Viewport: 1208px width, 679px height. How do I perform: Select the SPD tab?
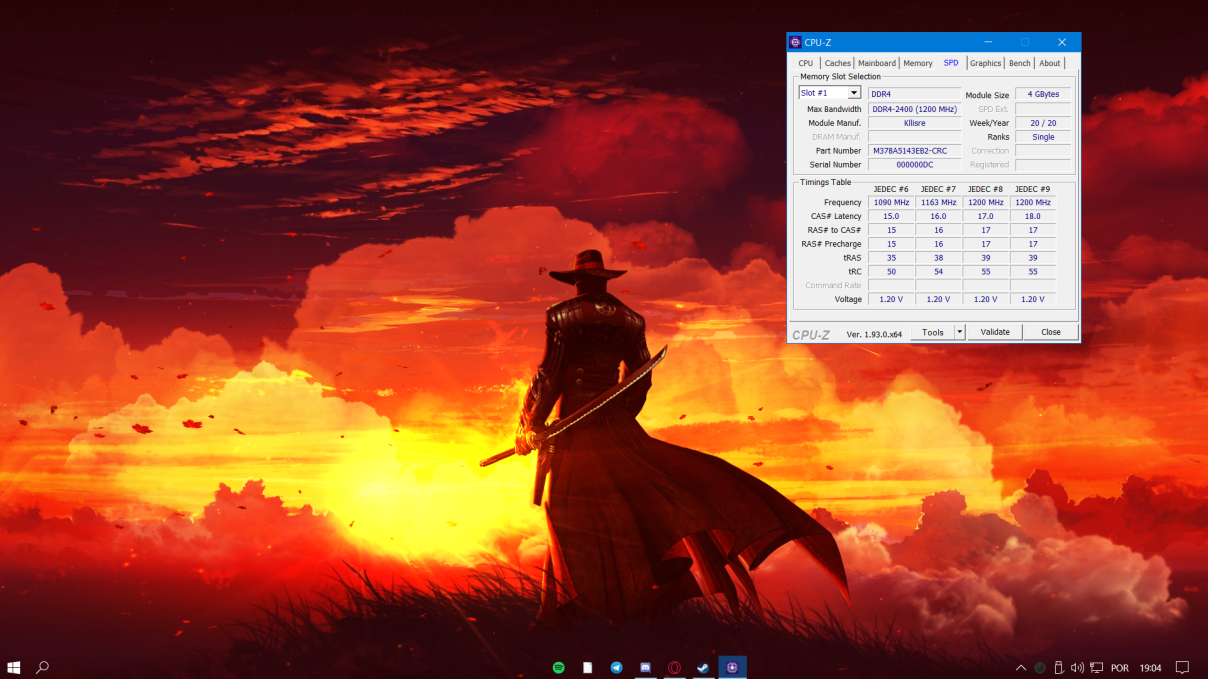click(951, 62)
